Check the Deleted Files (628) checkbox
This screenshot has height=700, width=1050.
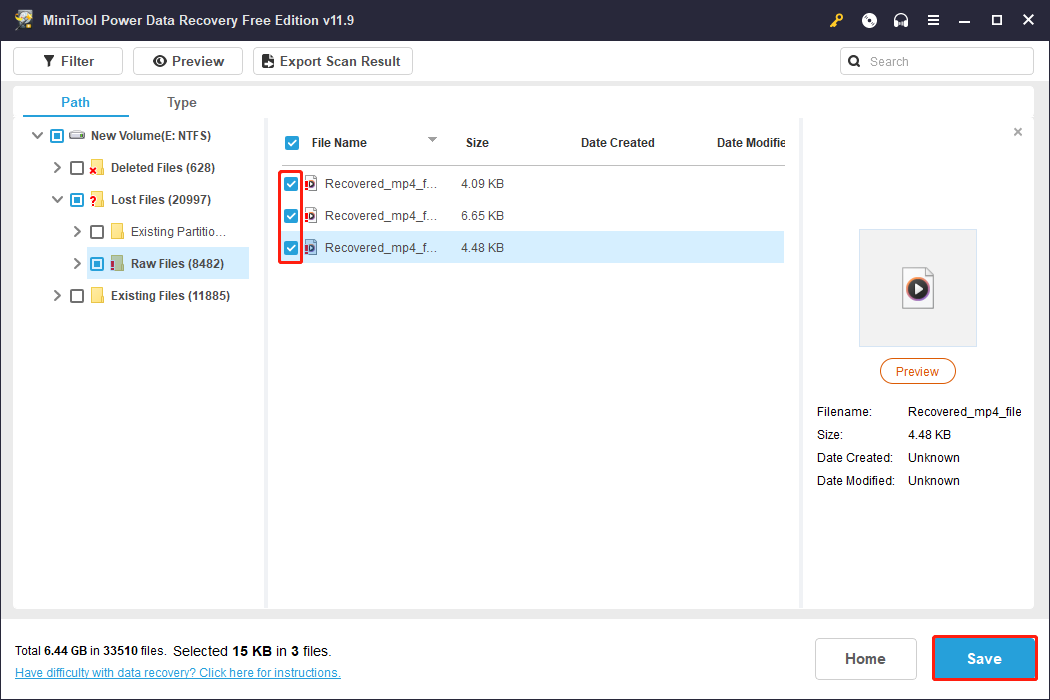click(x=77, y=168)
